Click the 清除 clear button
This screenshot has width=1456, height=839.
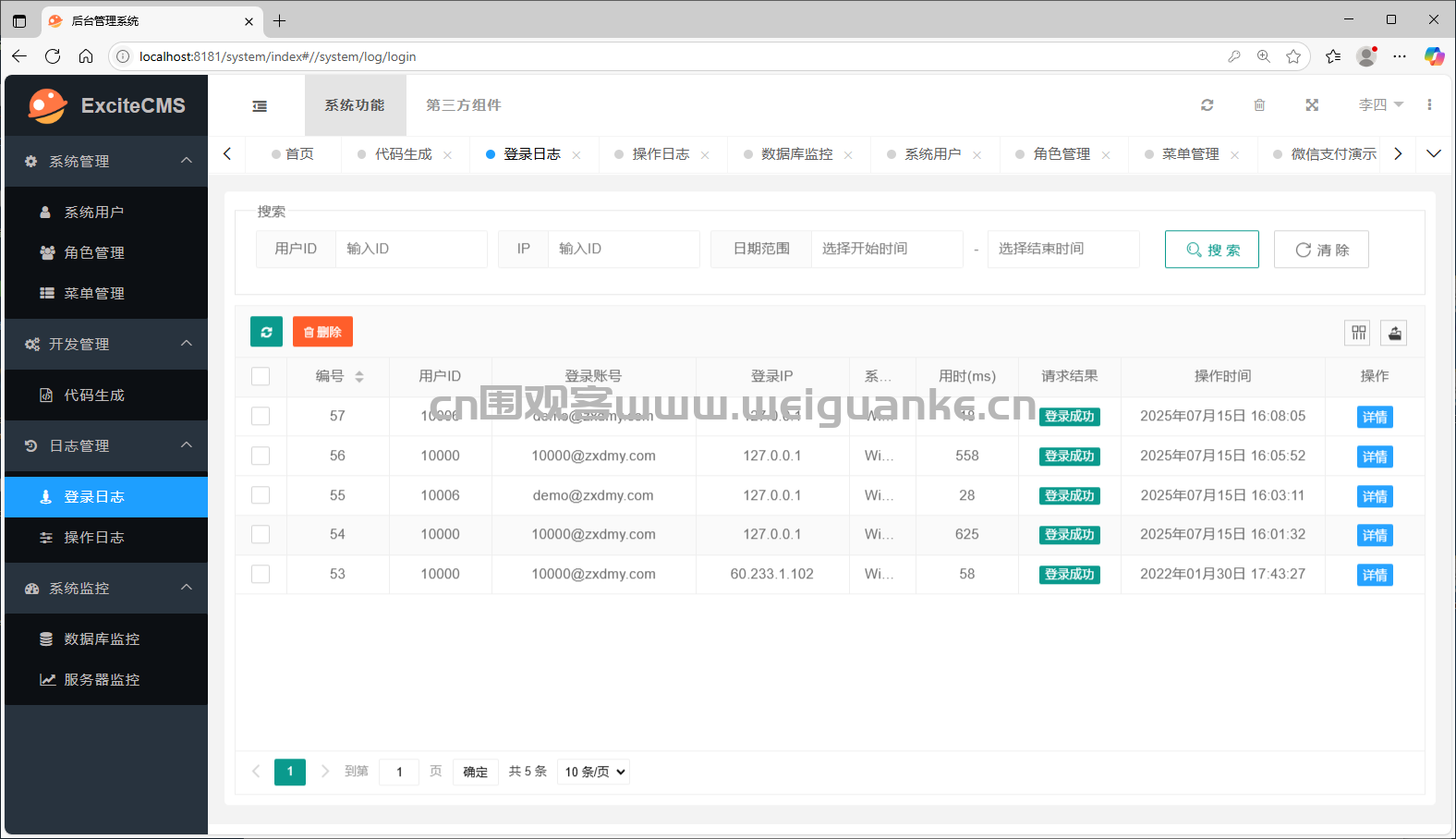click(1321, 249)
